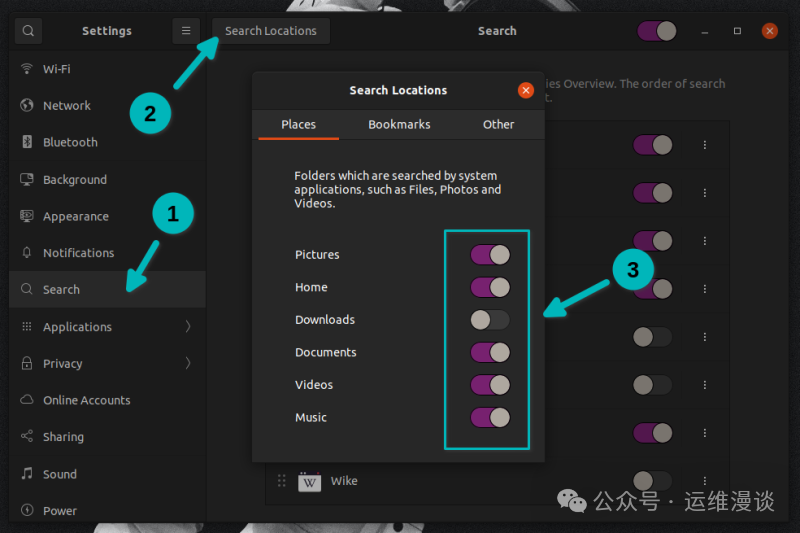Expand the Applications submenu chevron

click(188, 326)
